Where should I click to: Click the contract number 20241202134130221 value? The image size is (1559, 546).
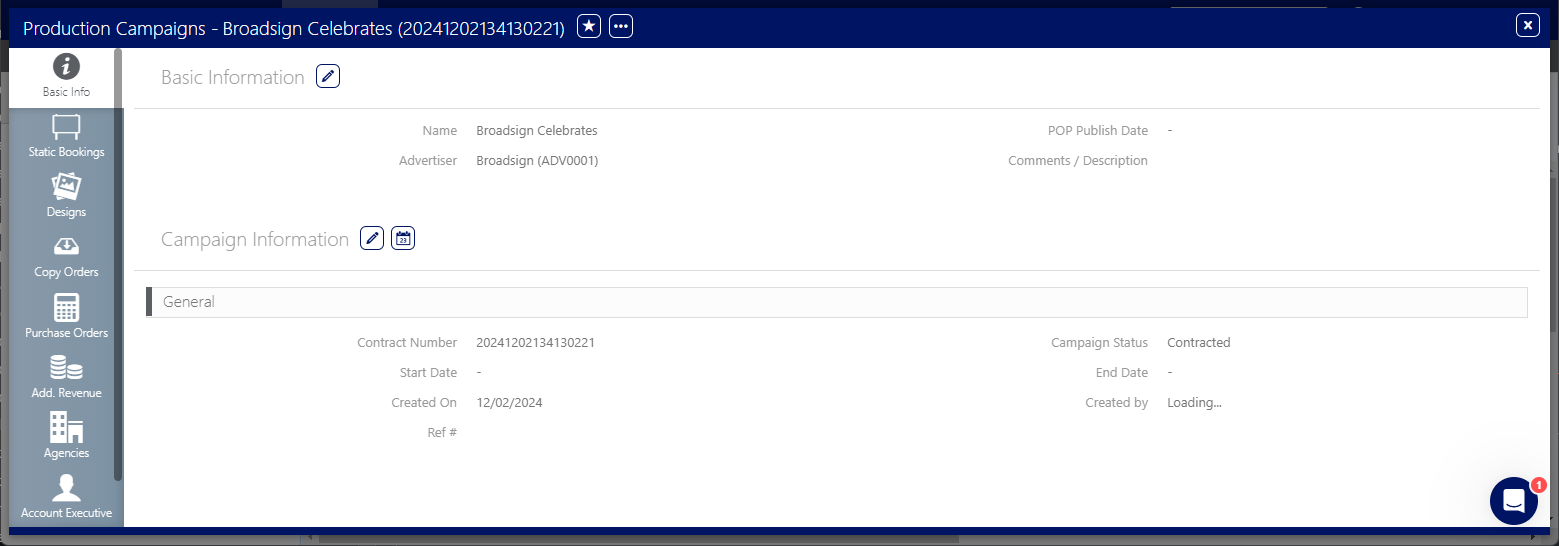[535, 343]
